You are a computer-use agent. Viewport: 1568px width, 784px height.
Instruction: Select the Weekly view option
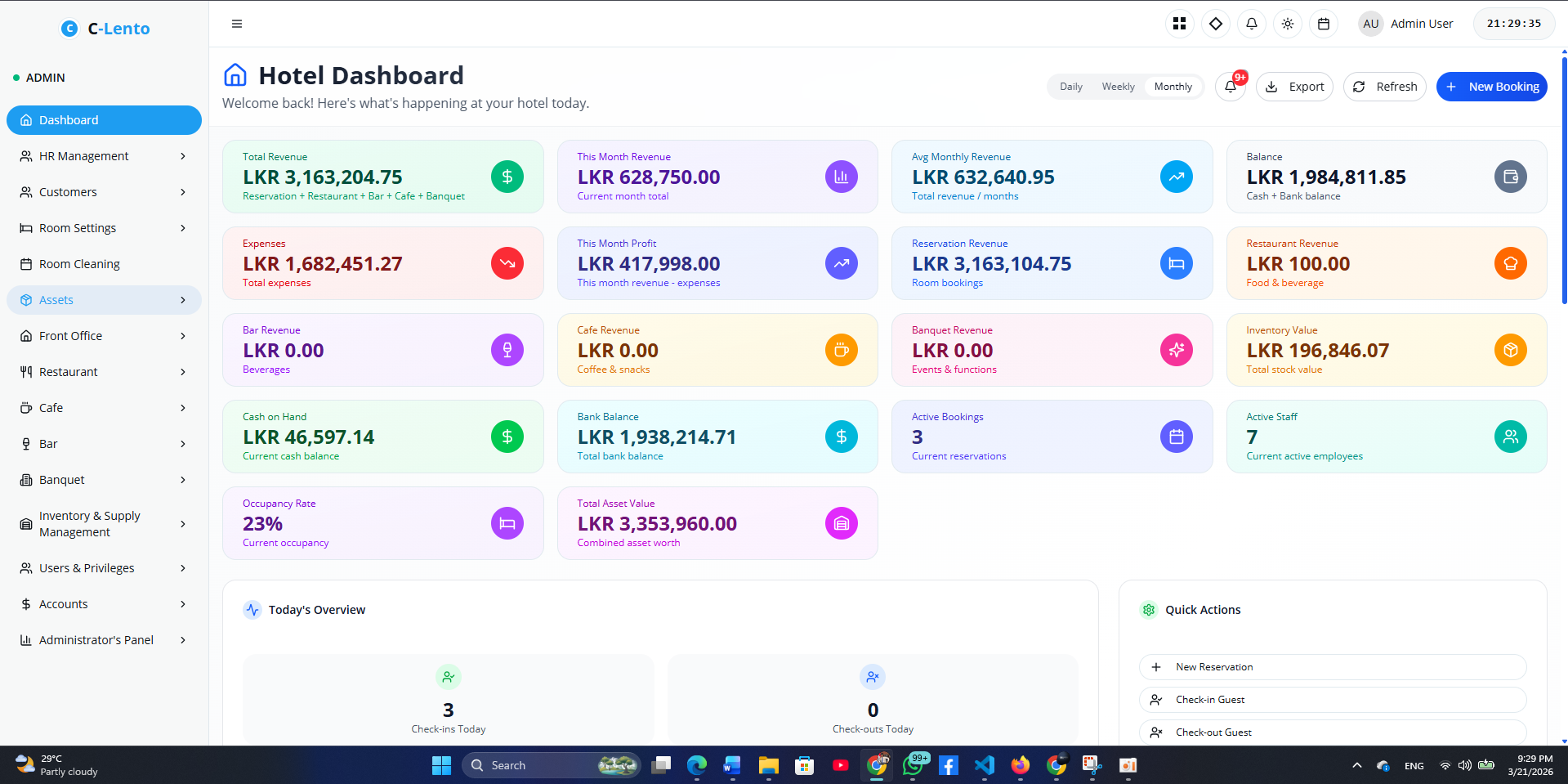(x=1117, y=86)
